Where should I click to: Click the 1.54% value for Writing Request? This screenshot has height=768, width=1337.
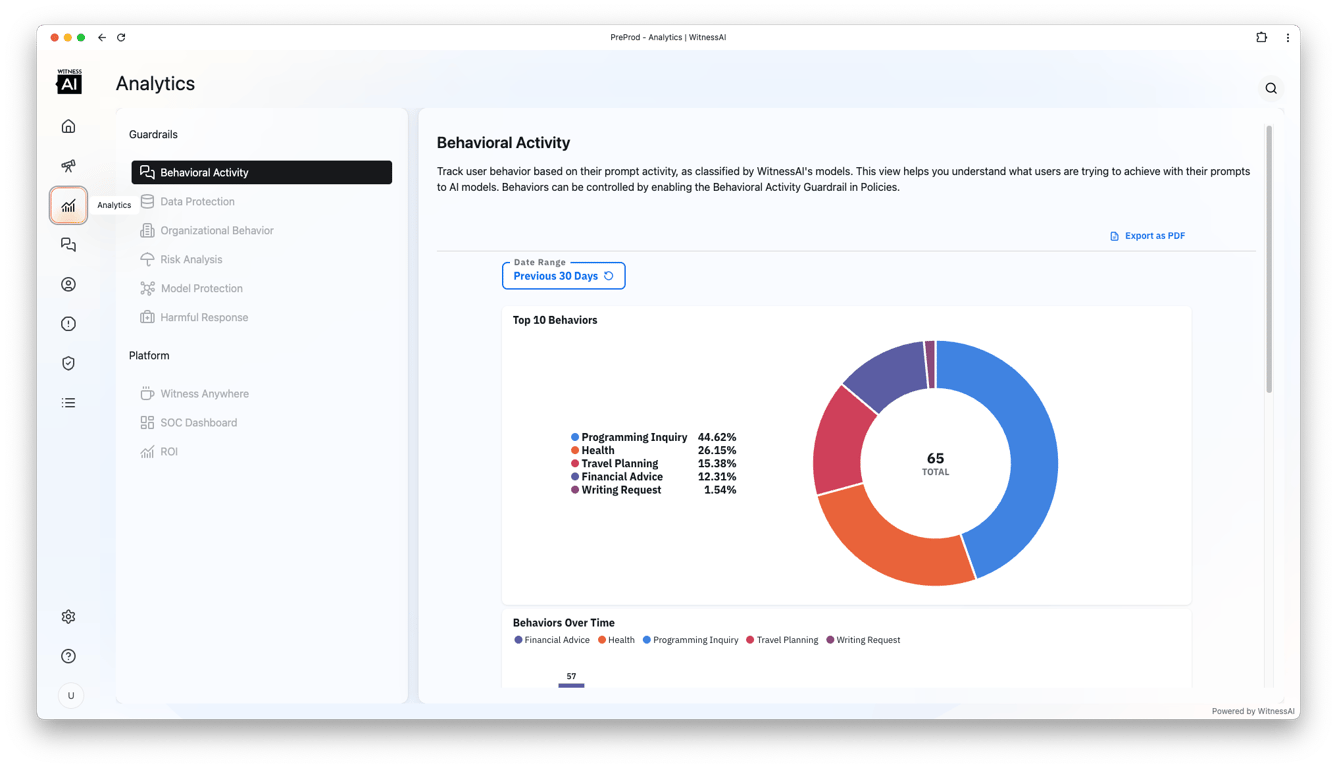tap(720, 490)
